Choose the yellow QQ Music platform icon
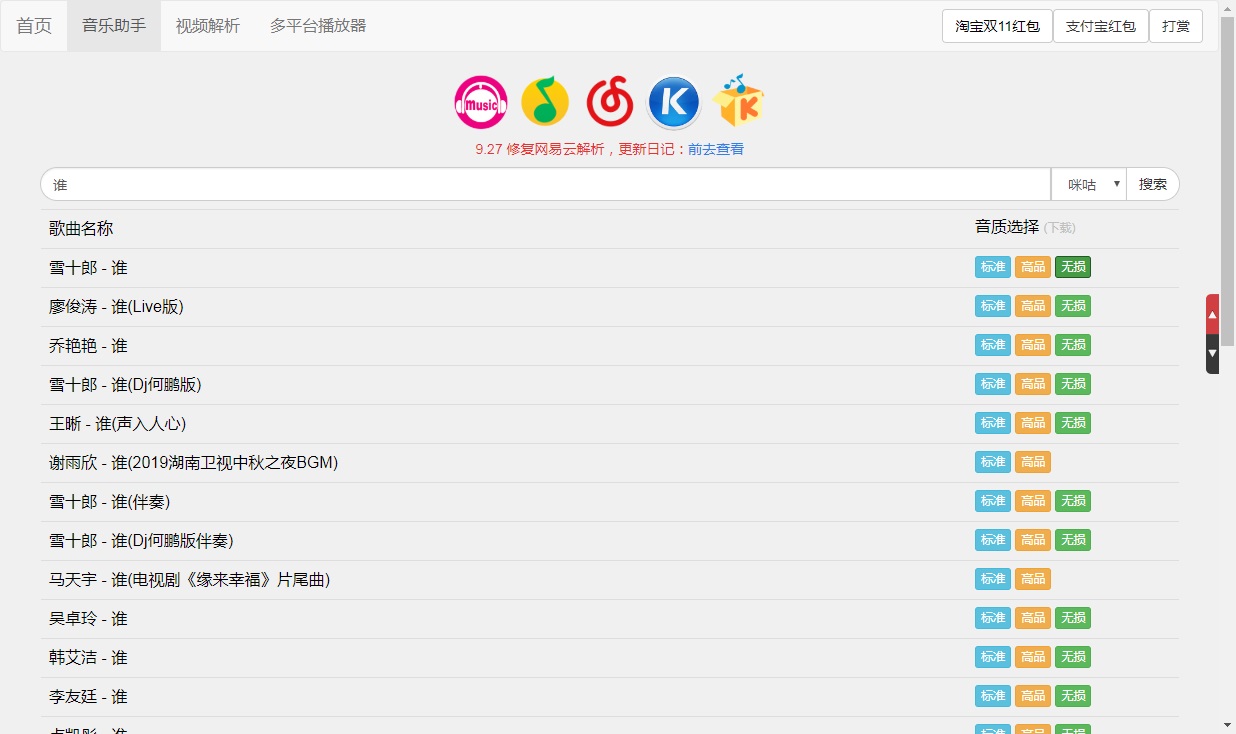The height and width of the screenshot is (734, 1236). tap(544, 102)
